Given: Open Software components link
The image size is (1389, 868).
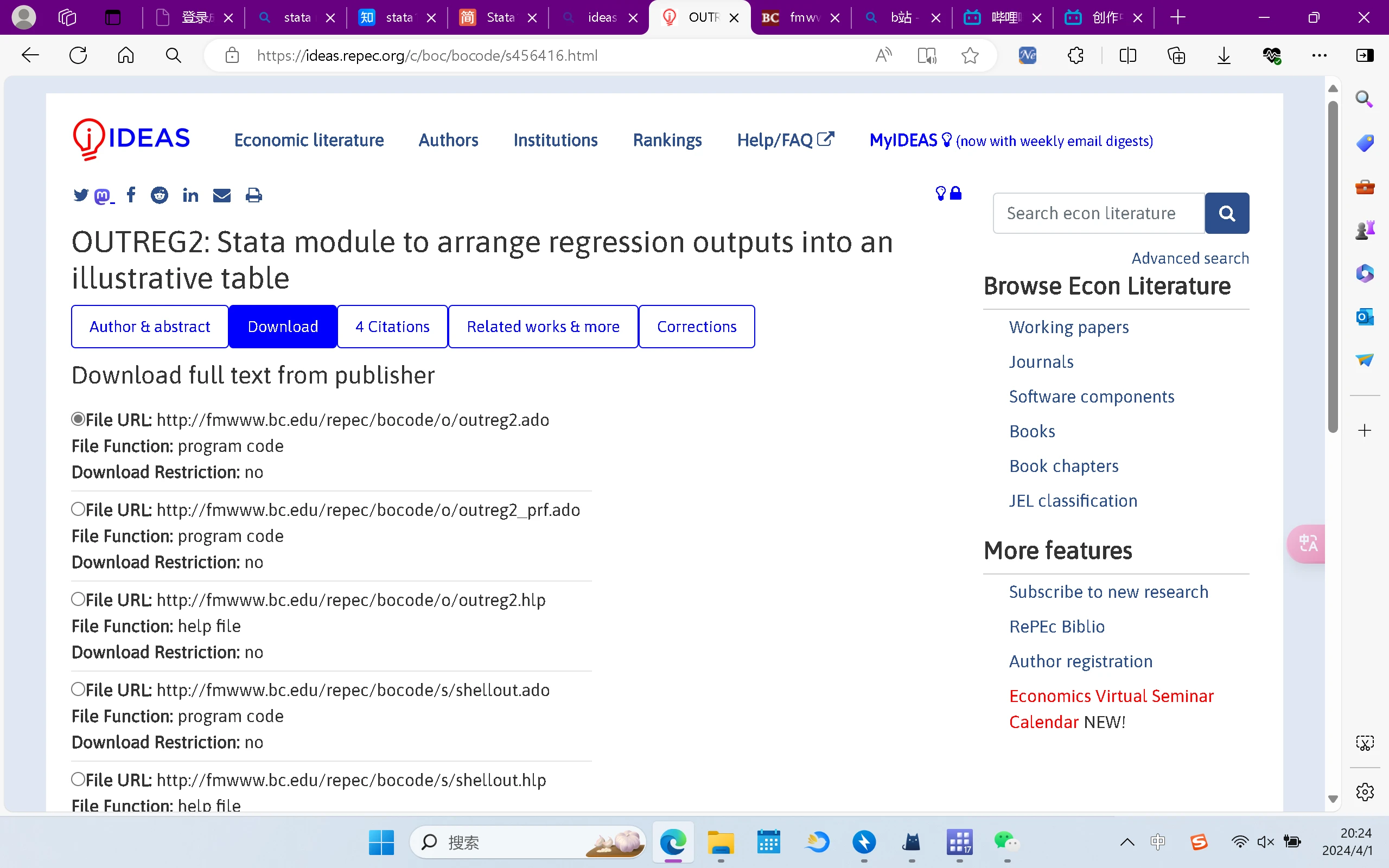Looking at the screenshot, I should [x=1091, y=397].
